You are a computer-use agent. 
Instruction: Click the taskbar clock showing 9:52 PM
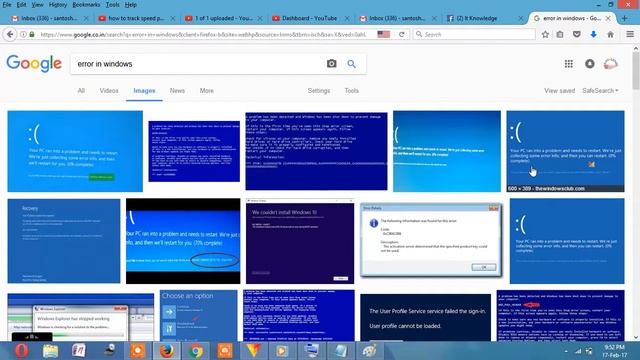615,351
